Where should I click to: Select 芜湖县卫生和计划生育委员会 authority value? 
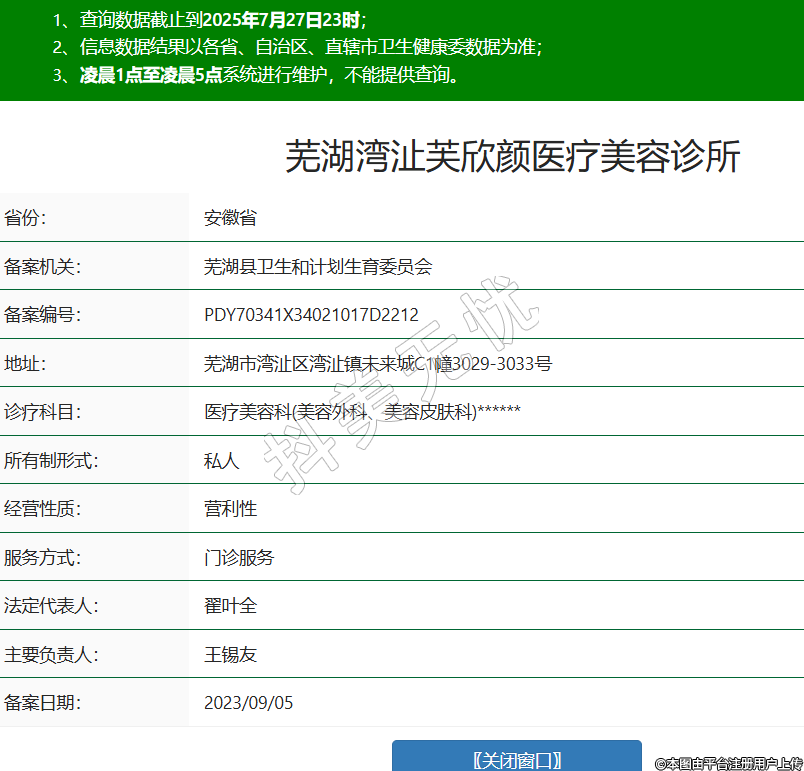click(x=318, y=266)
